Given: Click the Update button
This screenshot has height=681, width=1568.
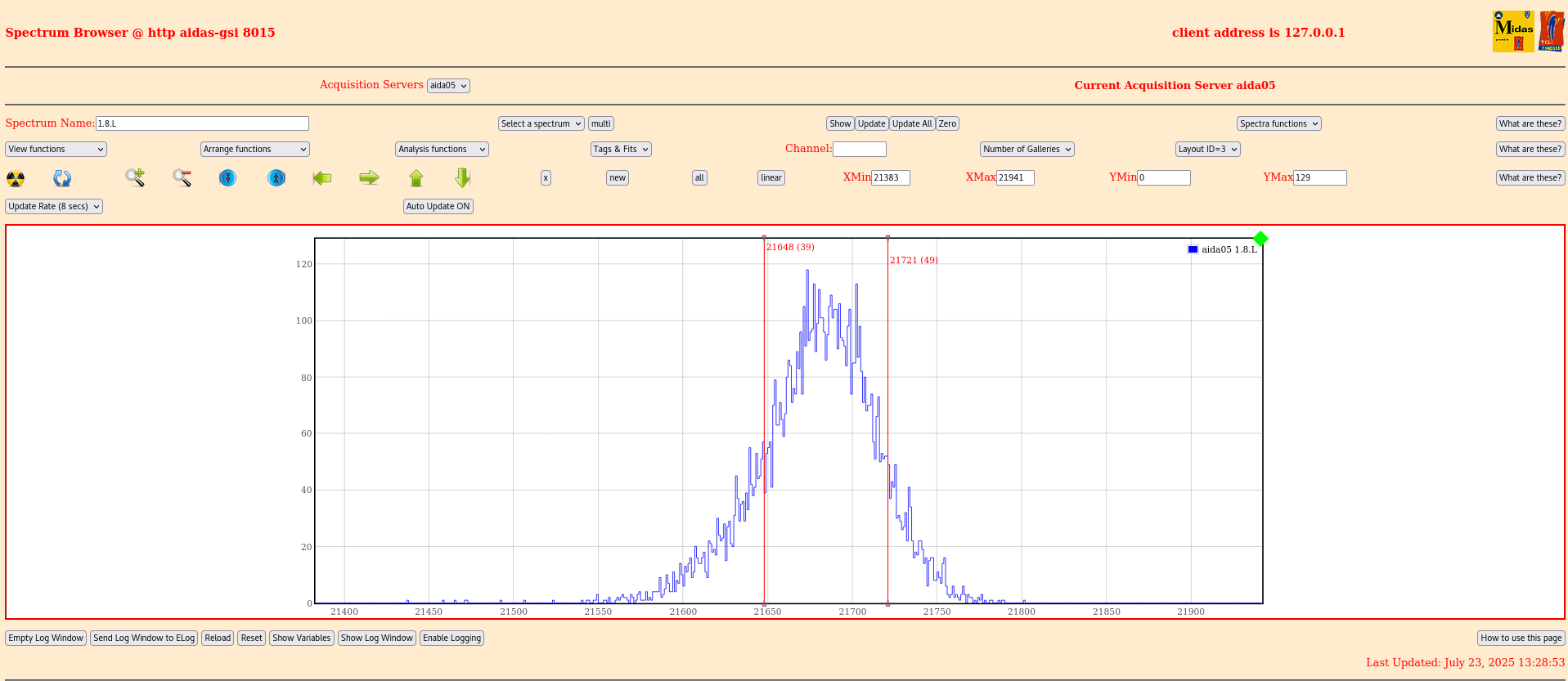Looking at the screenshot, I should point(872,123).
